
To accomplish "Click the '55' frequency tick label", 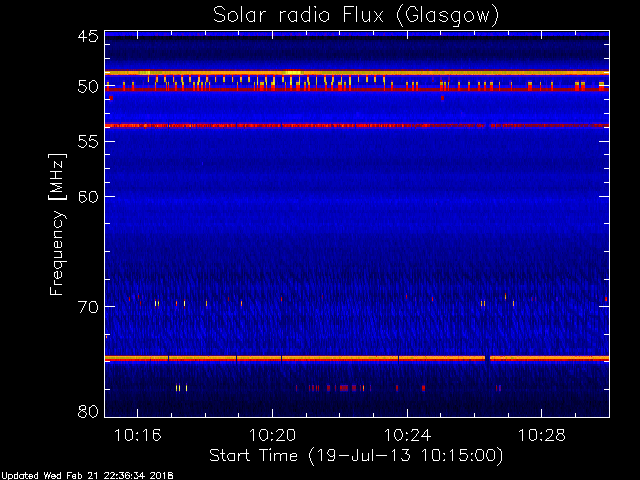I will pyautogui.click(x=88, y=142).
